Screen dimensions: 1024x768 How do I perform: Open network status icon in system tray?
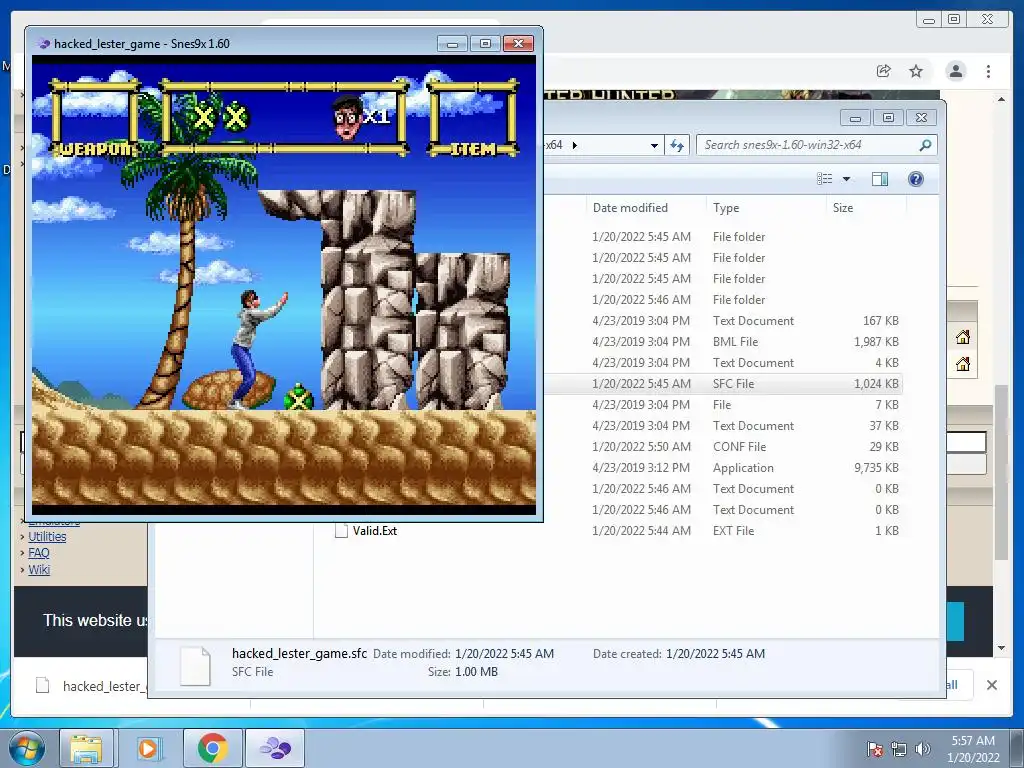click(899, 749)
